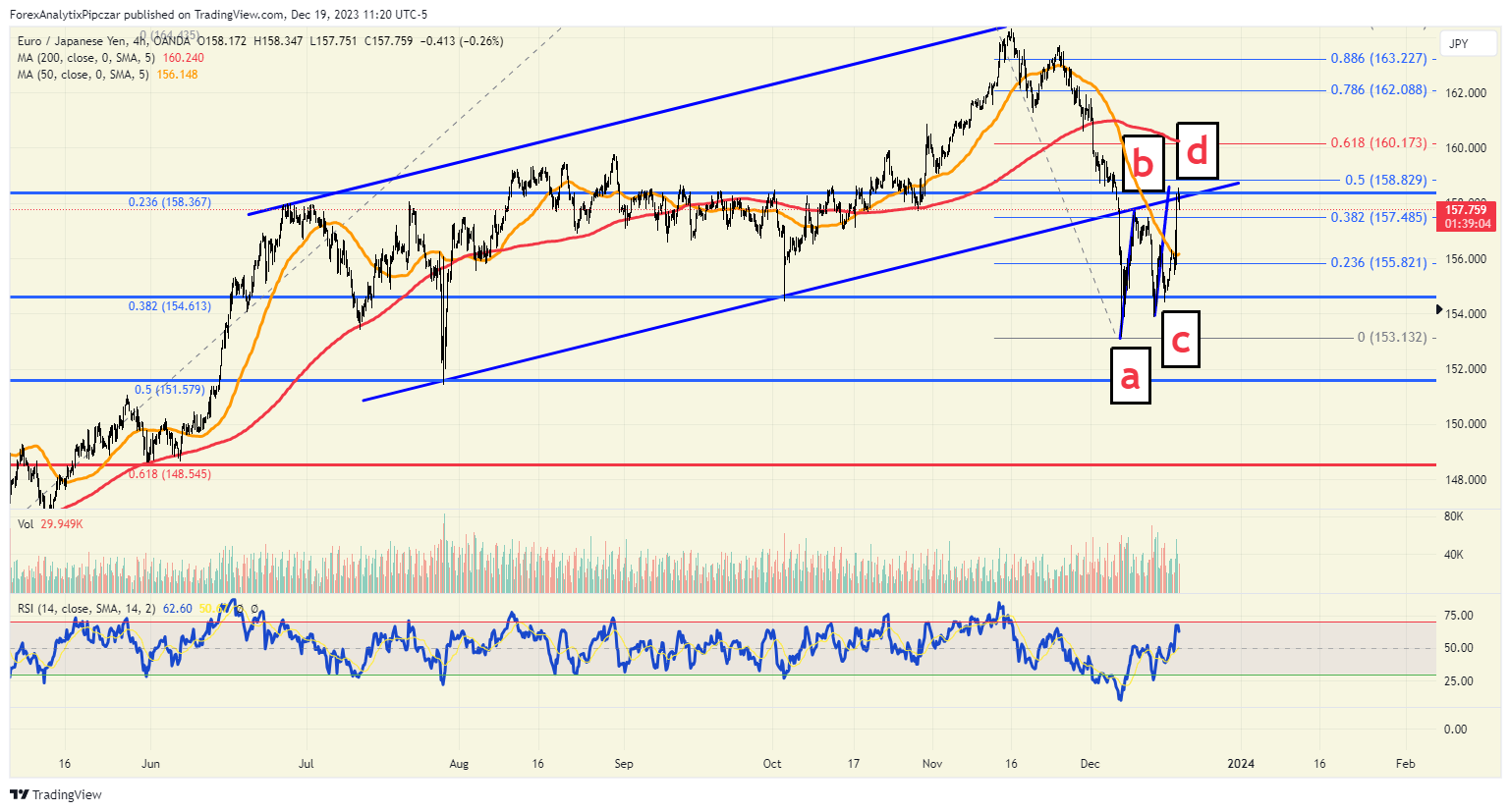
Task: Click the TradingView logo at bottom left
Action: coord(56,794)
